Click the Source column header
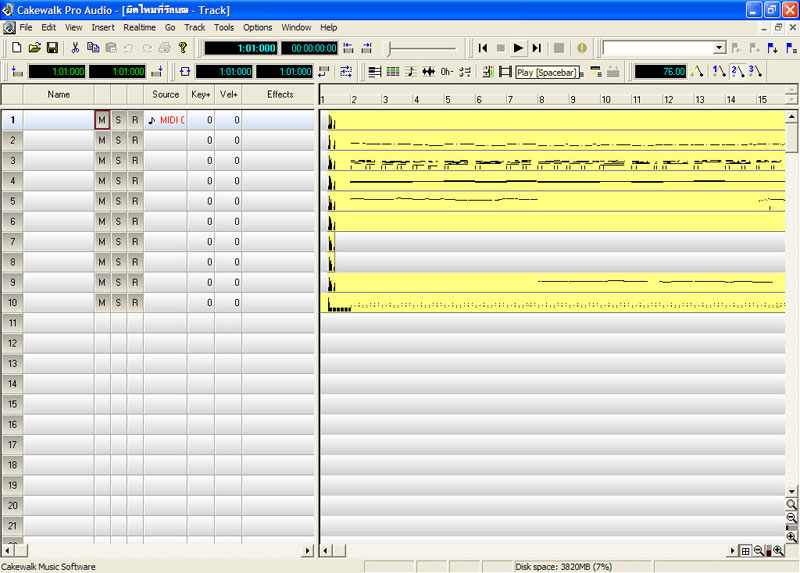 [x=165, y=94]
